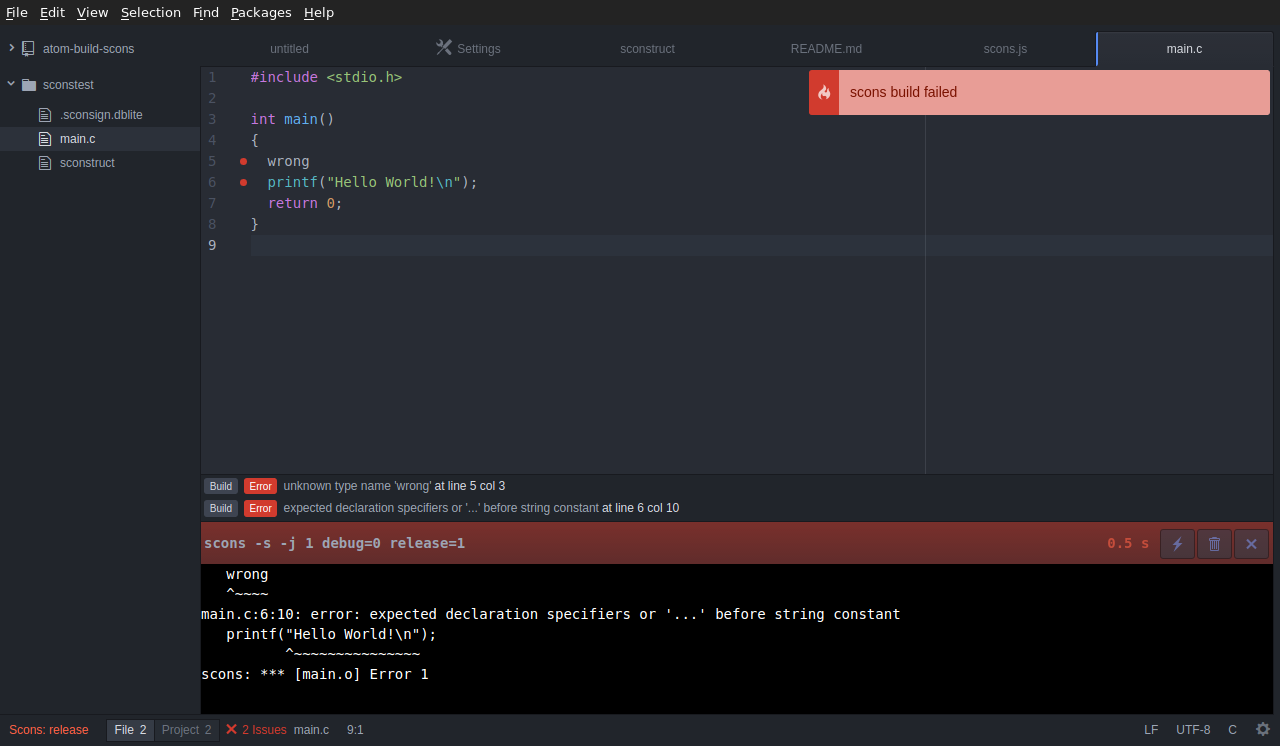This screenshot has width=1280, height=746.
Task: Open the Edit menu
Action: point(52,13)
